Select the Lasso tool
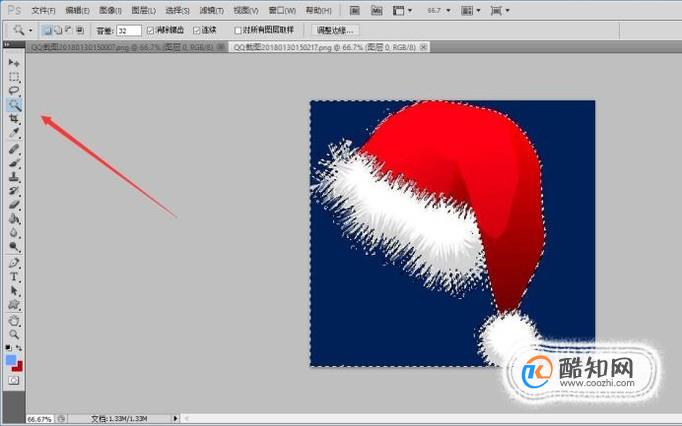The image size is (682, 426). (x=14, y=91)
